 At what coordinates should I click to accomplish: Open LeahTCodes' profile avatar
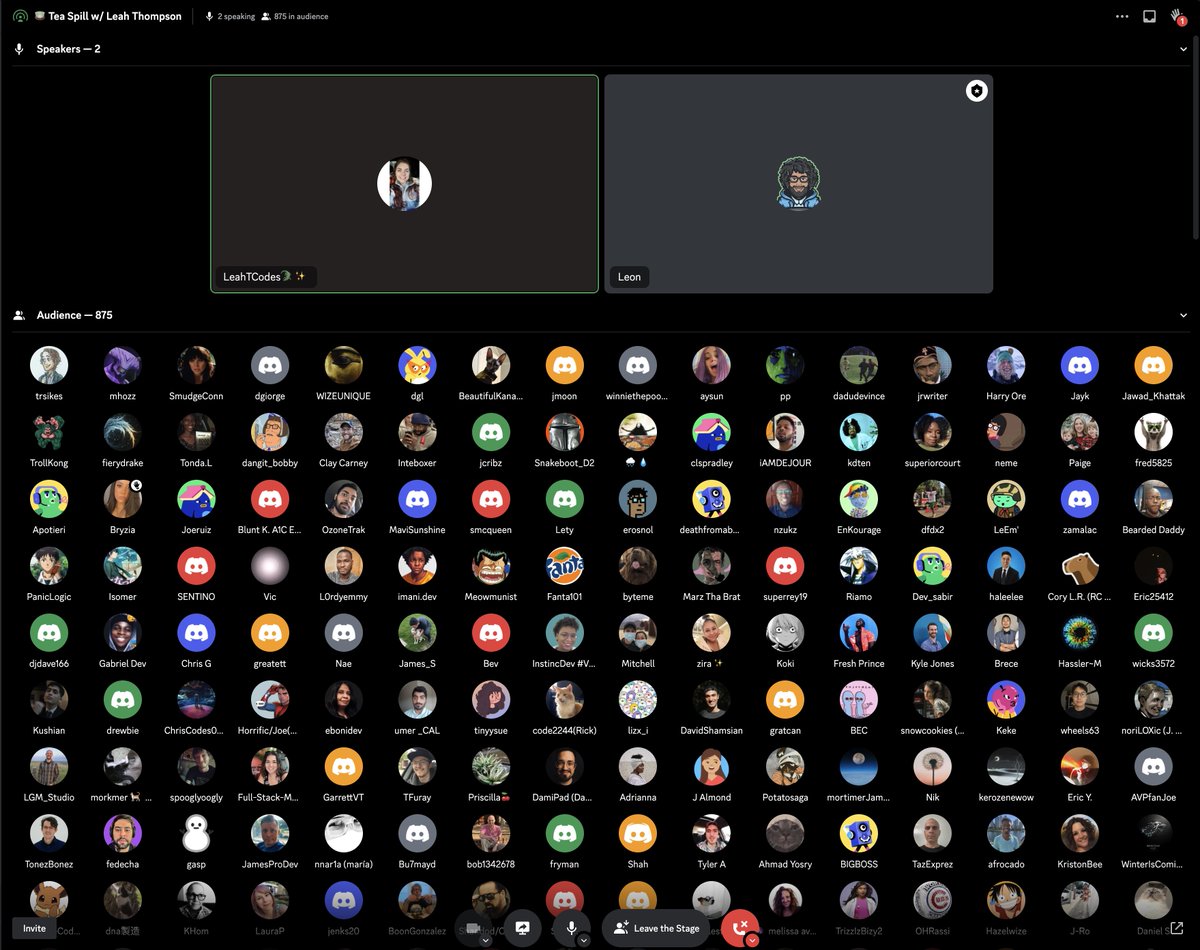[404, 183]
